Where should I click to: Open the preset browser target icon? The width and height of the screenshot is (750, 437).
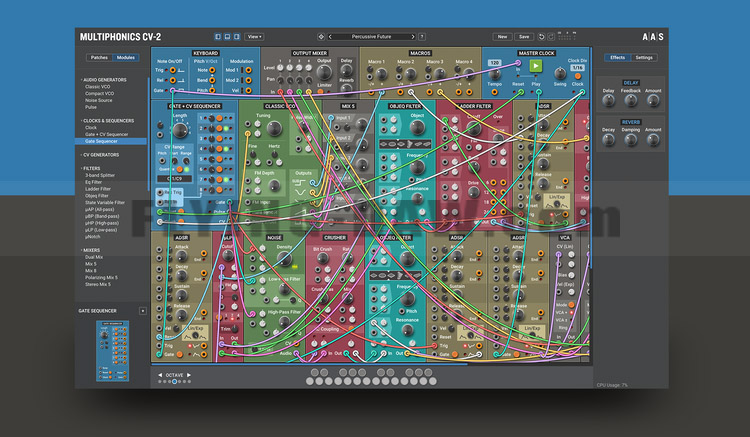point(321,37)
